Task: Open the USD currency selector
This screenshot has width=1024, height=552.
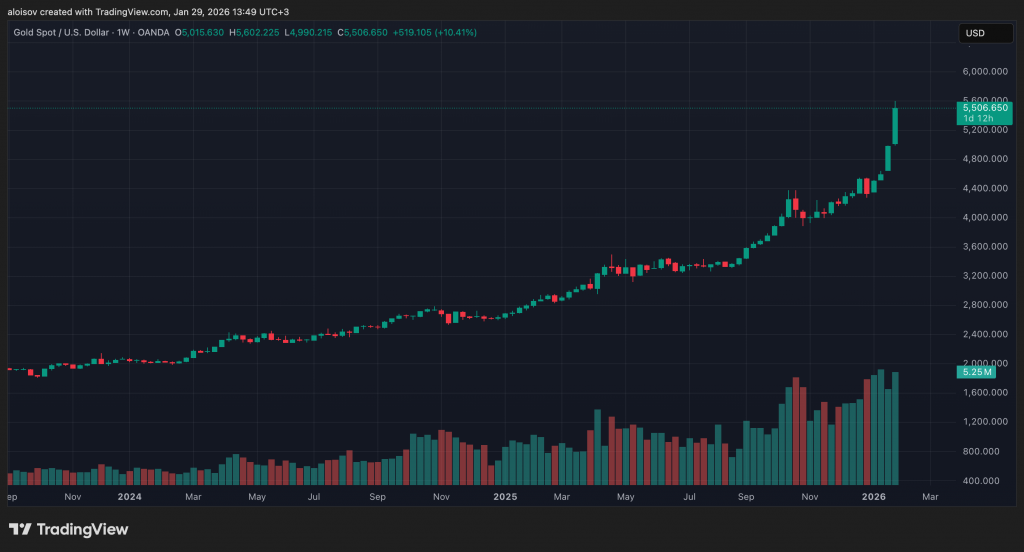Action: pyautogui.click(x=974, y=33)
